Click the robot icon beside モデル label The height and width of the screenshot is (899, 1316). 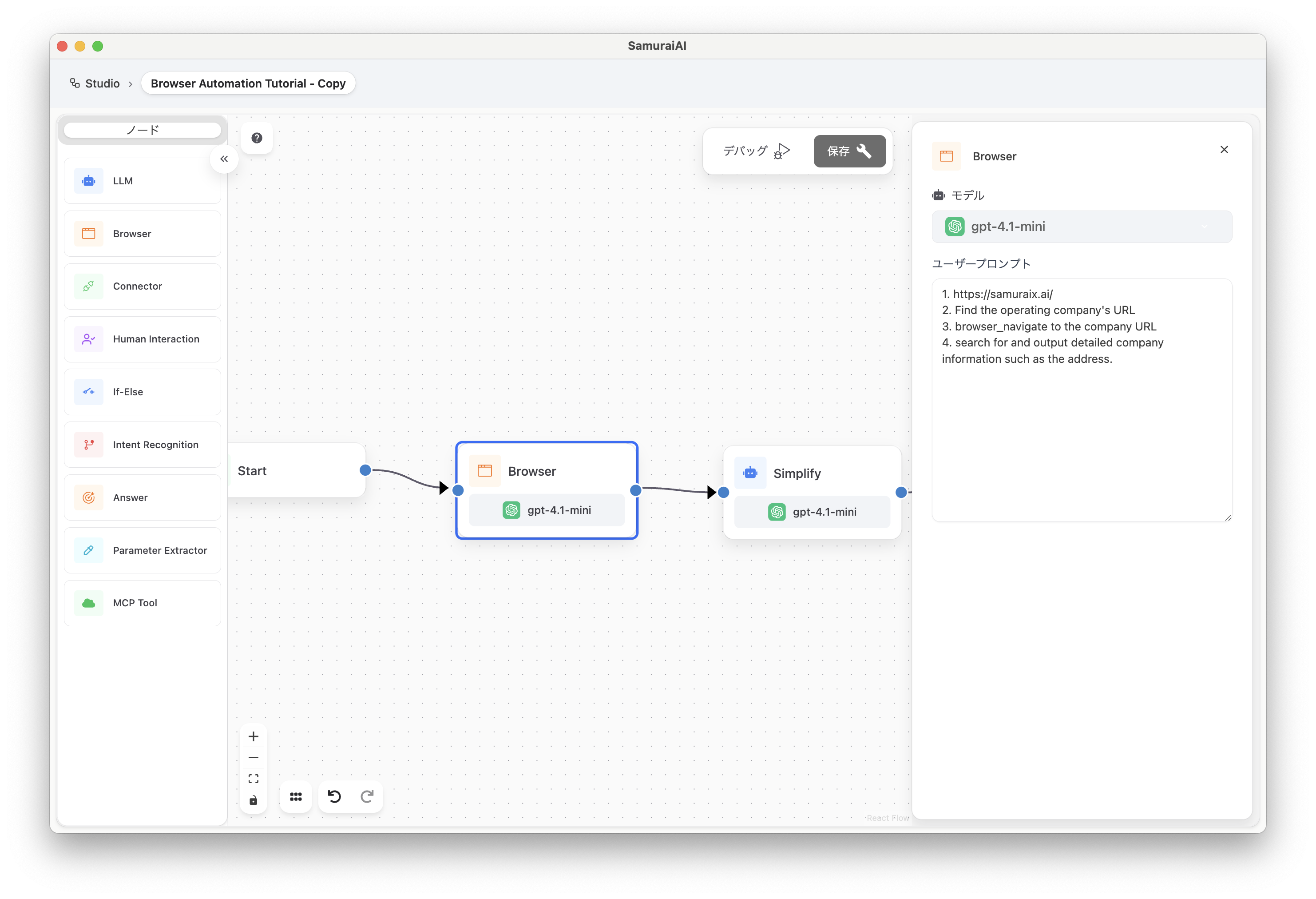(938, 195)
